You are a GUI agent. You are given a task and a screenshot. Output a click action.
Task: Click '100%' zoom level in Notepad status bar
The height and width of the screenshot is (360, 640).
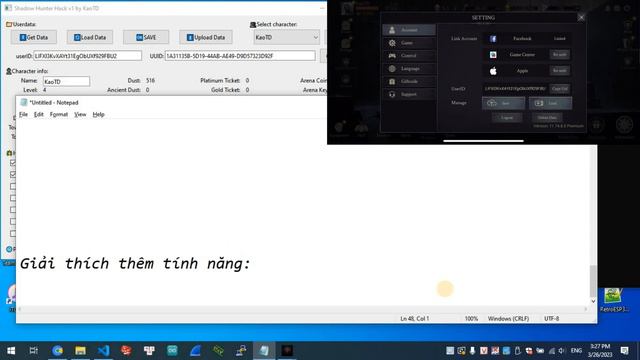coord(471,318)
